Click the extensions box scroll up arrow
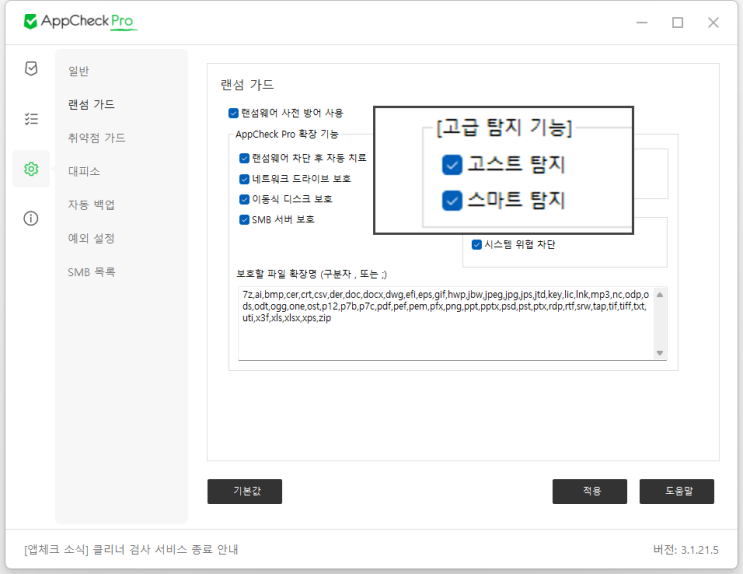The height and width of the screenshot is (574, 743). click(660, 295)
